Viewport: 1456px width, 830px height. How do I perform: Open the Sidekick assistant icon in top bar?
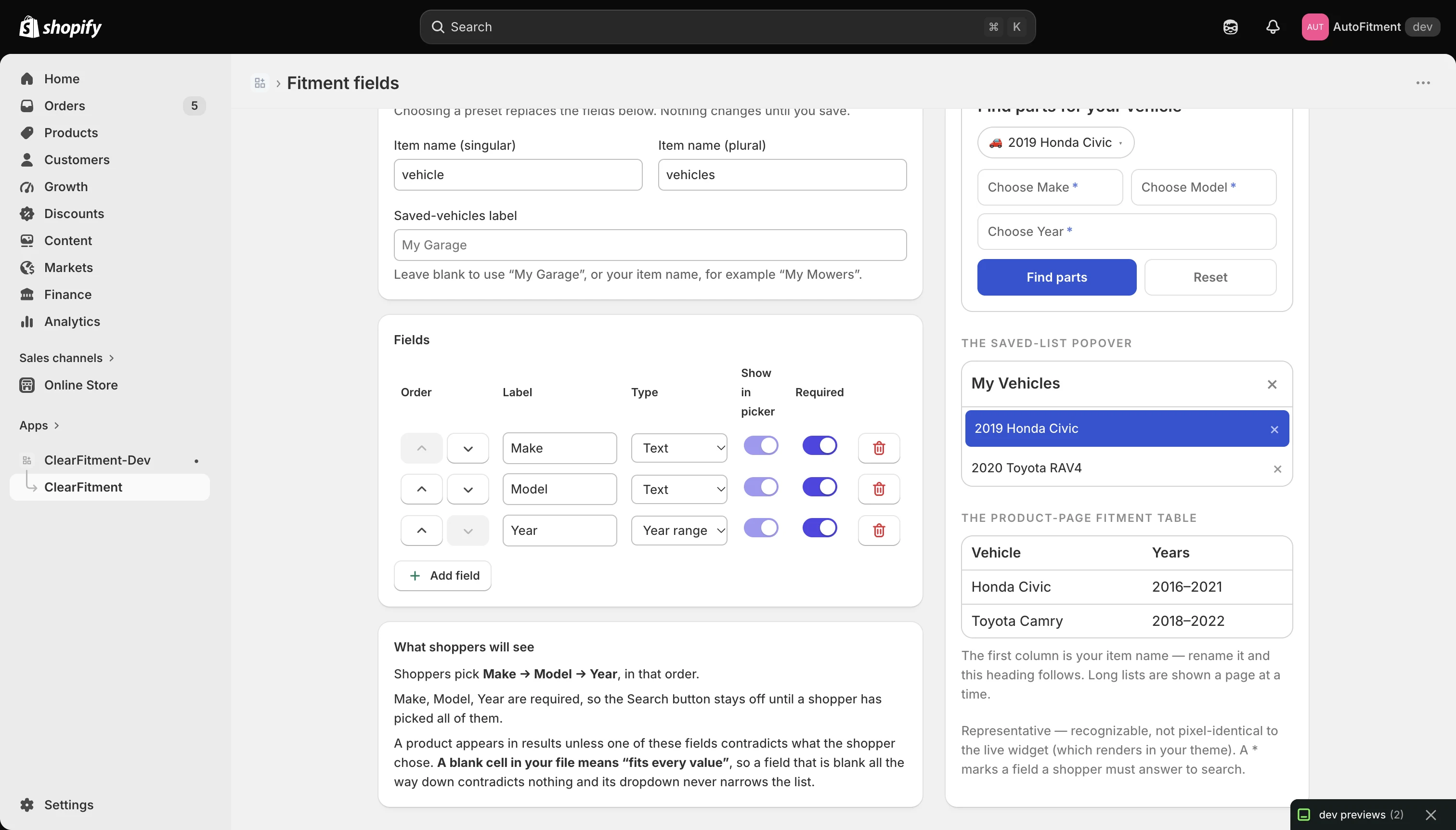pyautogui.click(x=1230, y=27)
